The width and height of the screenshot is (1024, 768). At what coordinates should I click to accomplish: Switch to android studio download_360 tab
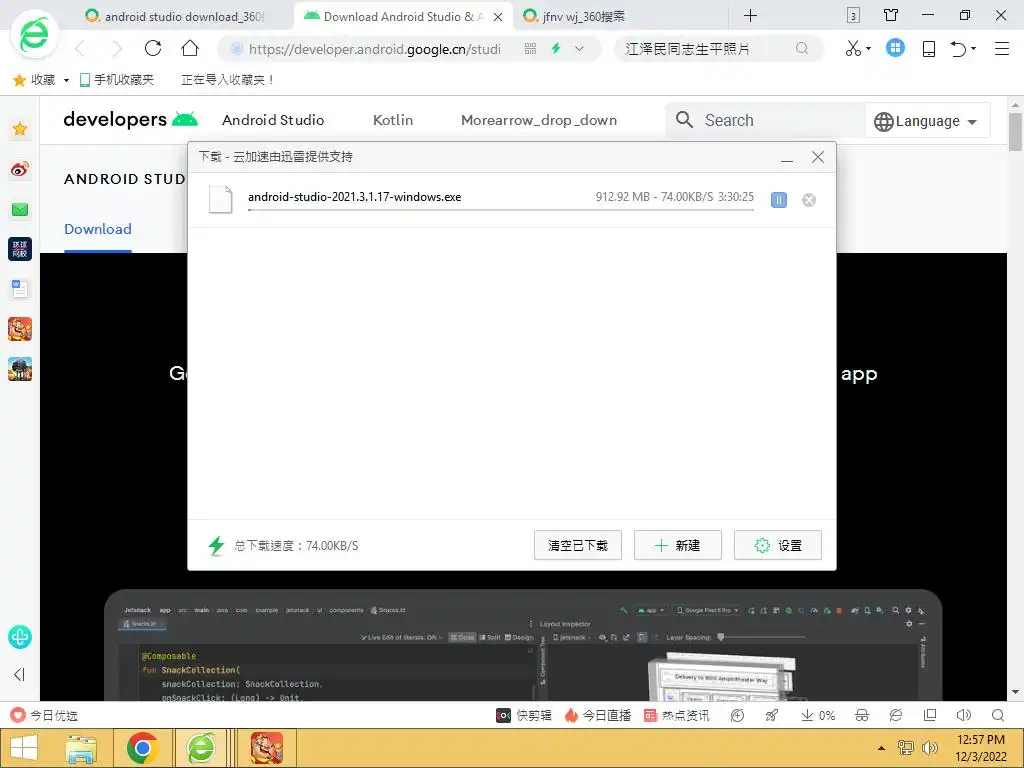185,16
